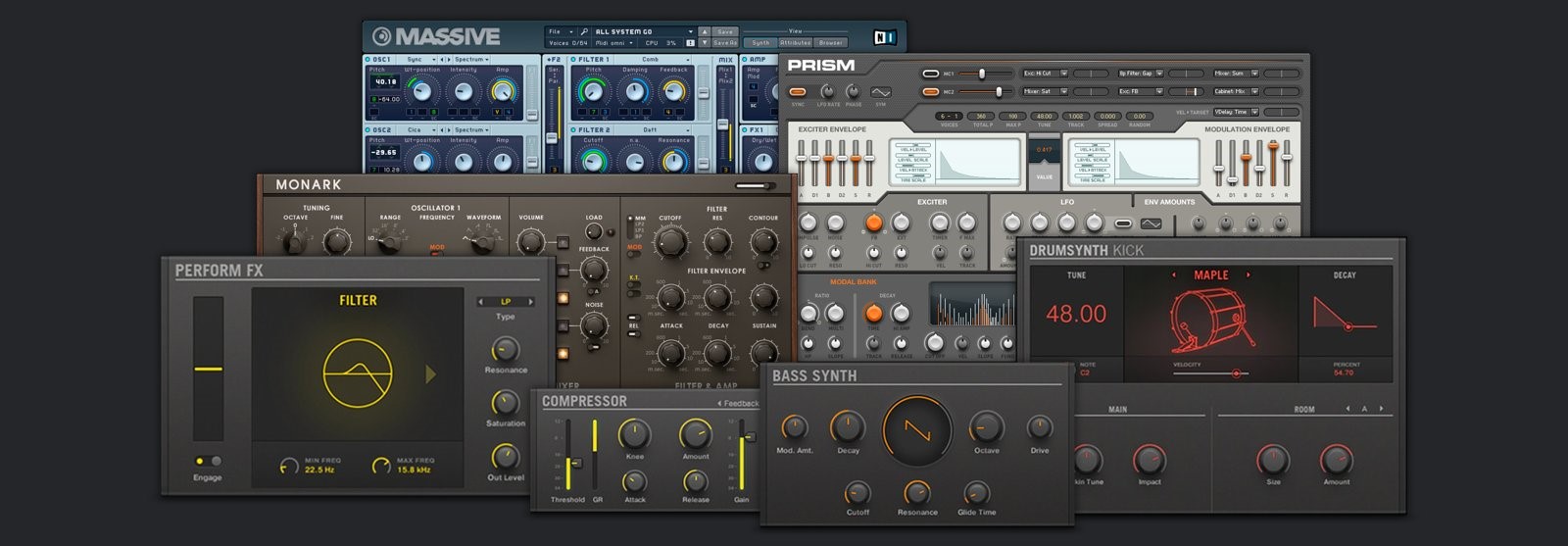Click the Save As button in Massive

pos(725,42)
